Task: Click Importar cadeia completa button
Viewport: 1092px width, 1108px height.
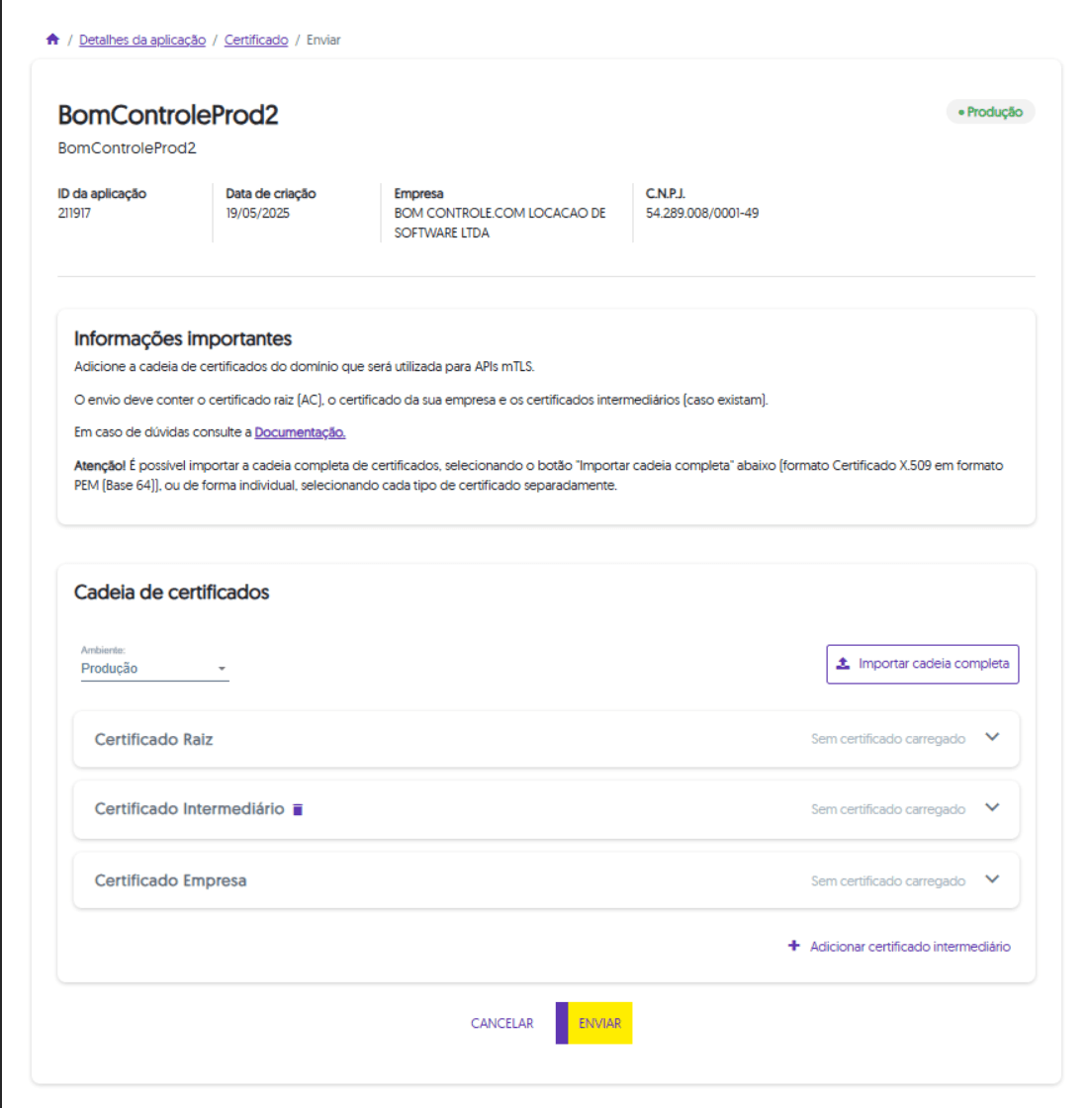Action: coord(923,664)
